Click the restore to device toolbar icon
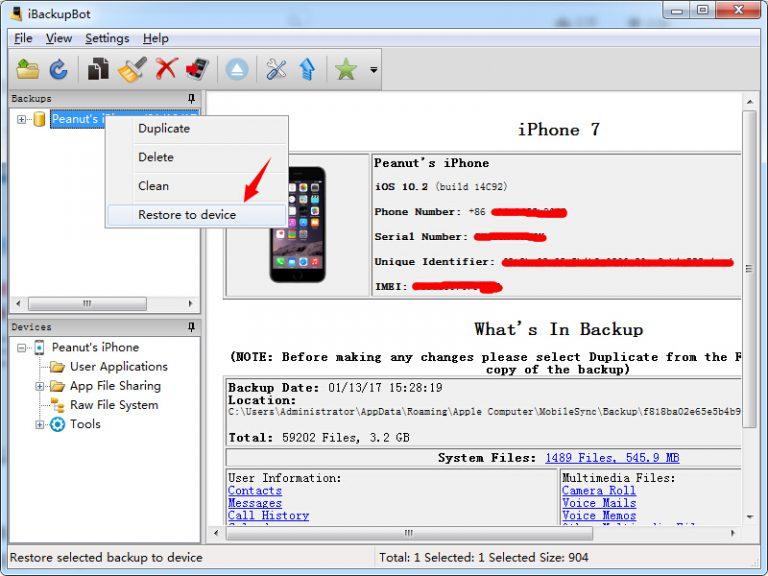 click(198, 69)
